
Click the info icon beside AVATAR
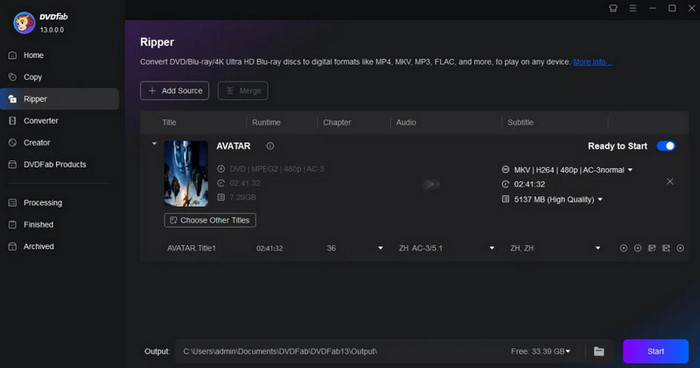[x=270, y=146]
